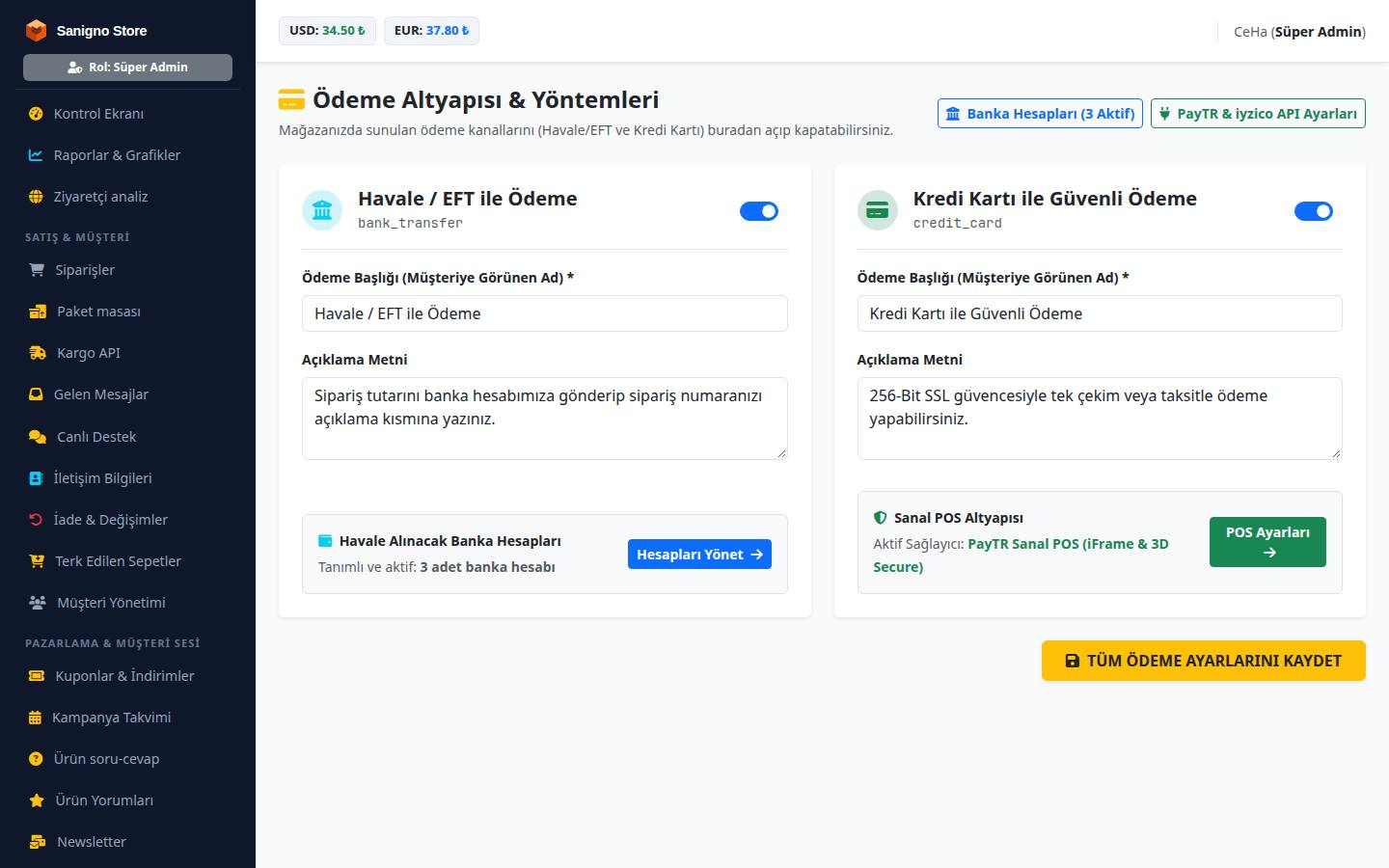Click the CeHa (Süper Admin) user label
Image resolution: width=1389 pixels, height=868 pixels.
tap(1299, 32)
